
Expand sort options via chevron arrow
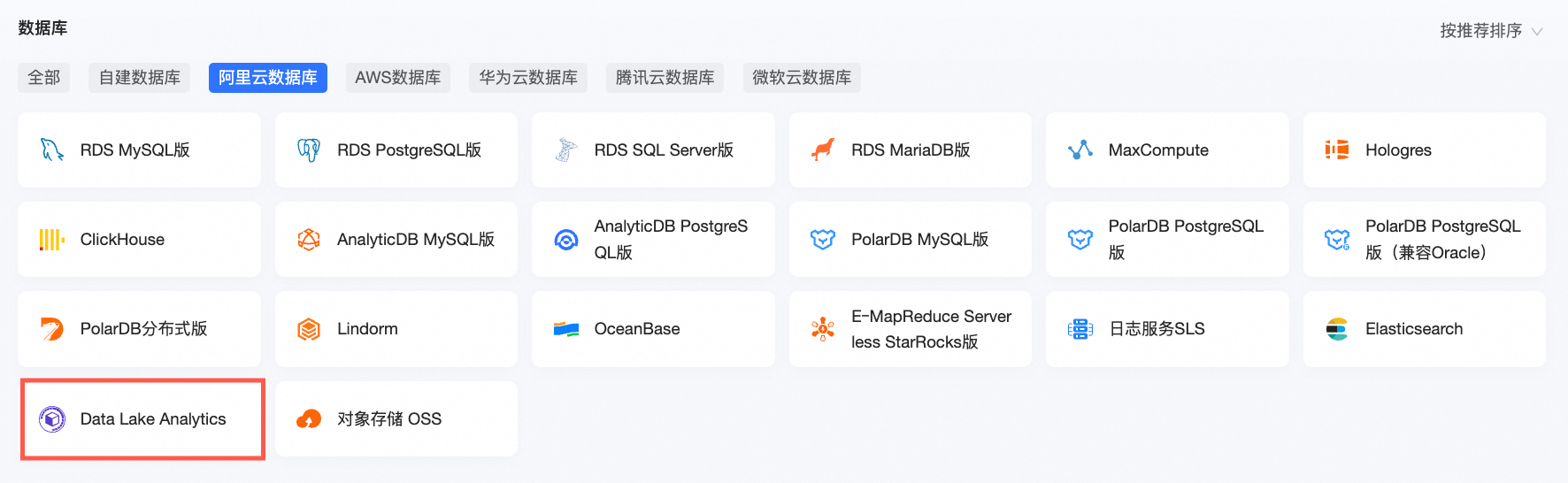tap(1537, 32)
